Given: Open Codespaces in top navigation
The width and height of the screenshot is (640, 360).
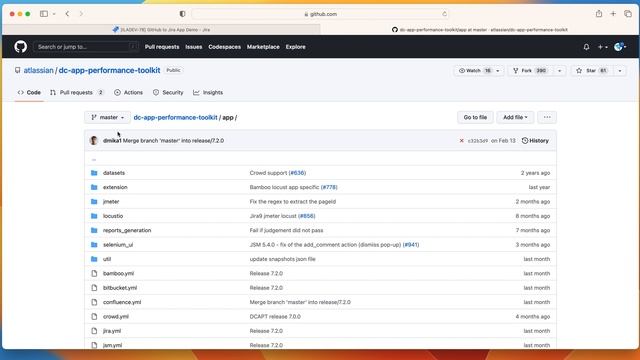Looking at the screenshot, I should click(x=224, y=47).
